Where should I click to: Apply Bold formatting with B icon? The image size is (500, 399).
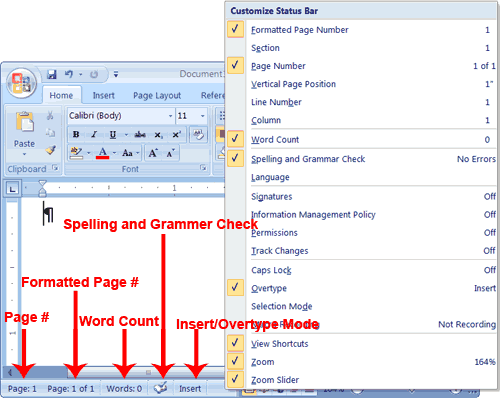click(x=76, y=134)
